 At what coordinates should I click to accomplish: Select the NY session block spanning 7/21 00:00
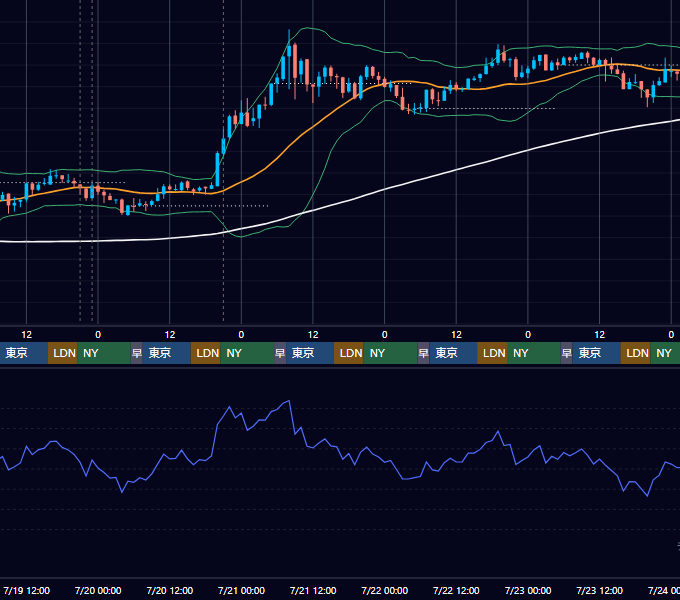(247, 353)
